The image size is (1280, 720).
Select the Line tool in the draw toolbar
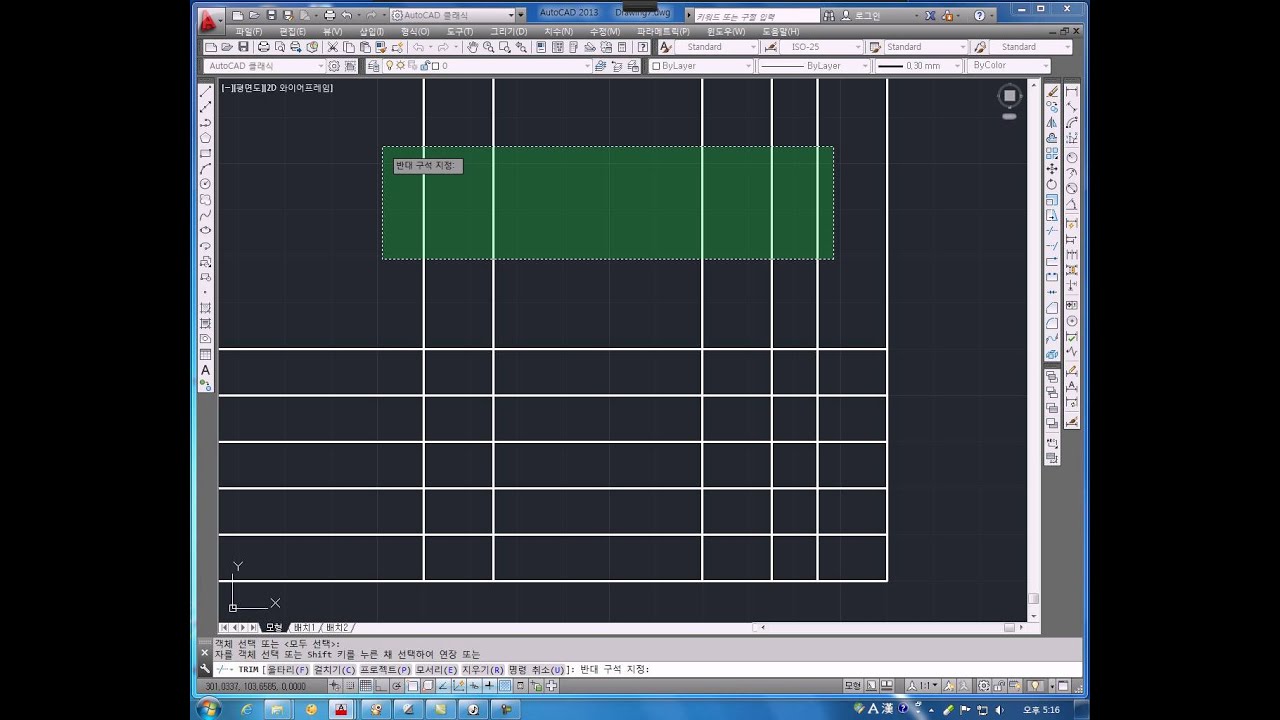click(x=206, y=92)
